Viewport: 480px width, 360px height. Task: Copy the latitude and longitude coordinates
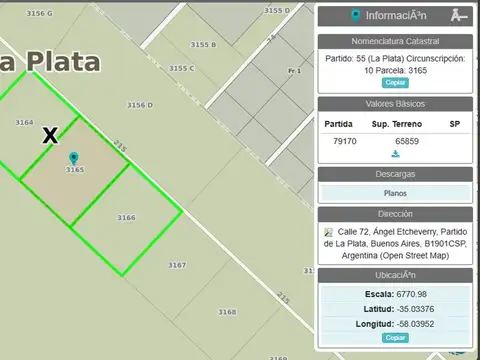point(395,338)
